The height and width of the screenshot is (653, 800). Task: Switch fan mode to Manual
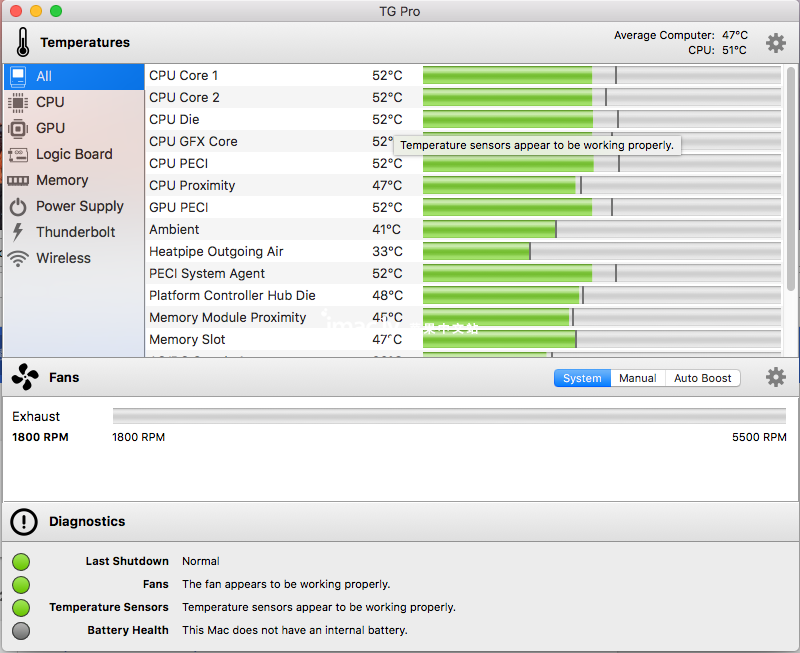pyautogui.click(x=637, y=378)
